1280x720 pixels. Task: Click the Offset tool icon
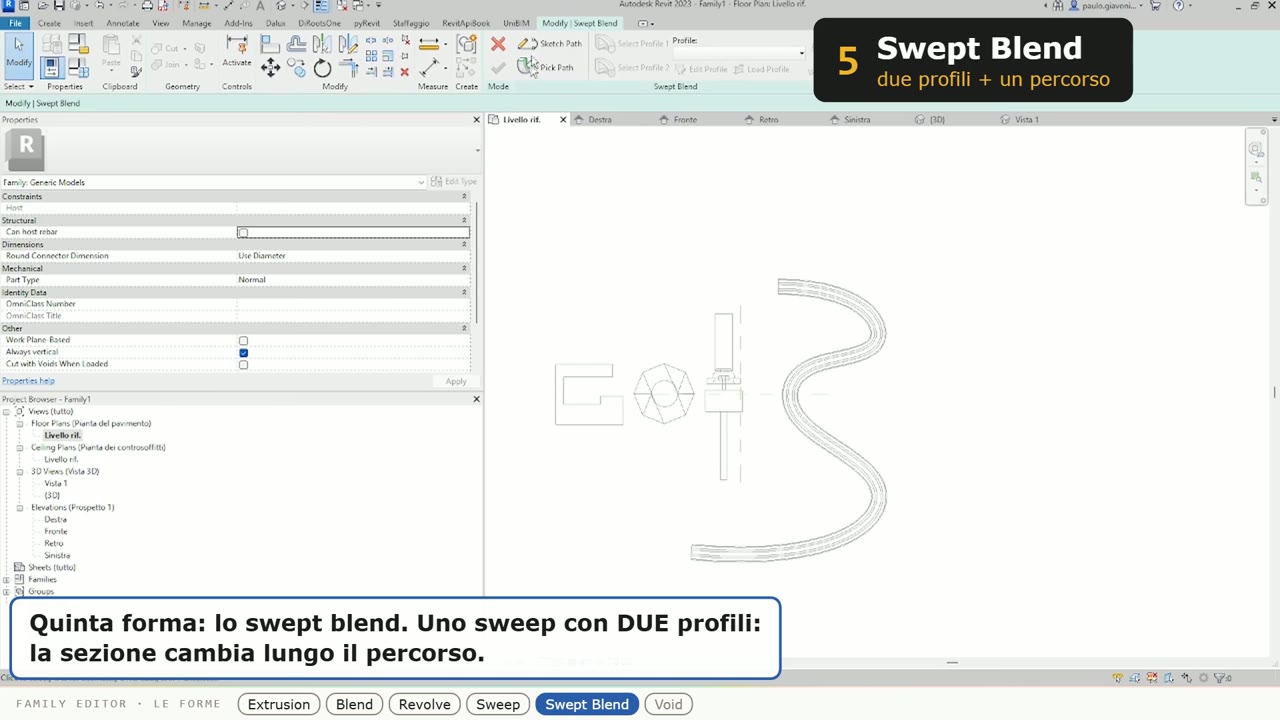pos(296,43)
